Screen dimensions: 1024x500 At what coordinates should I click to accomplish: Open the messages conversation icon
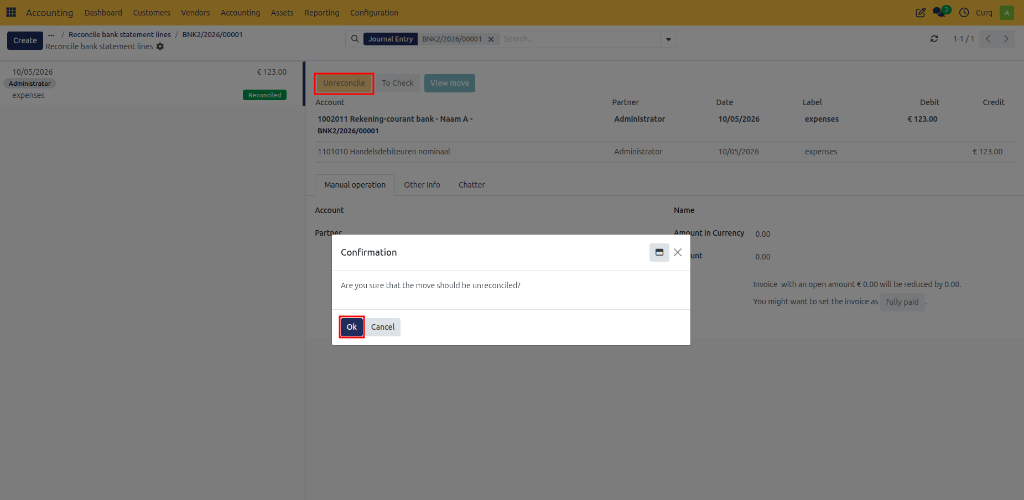(941, 12)
